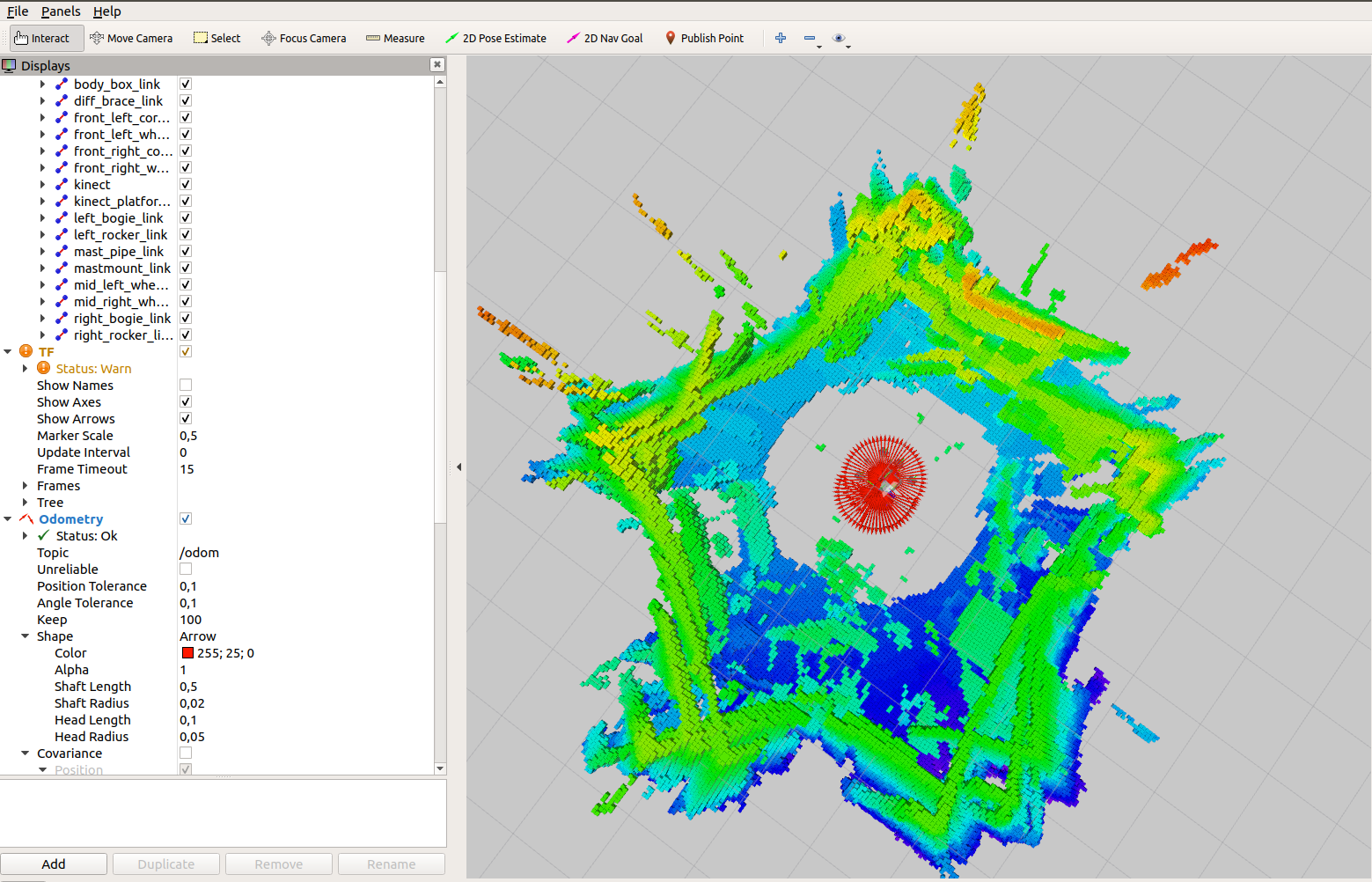The height and width of the screenshot is (882, 1372).
Task: Select the Frame Timeout value 15
Action: coord(305,468)
